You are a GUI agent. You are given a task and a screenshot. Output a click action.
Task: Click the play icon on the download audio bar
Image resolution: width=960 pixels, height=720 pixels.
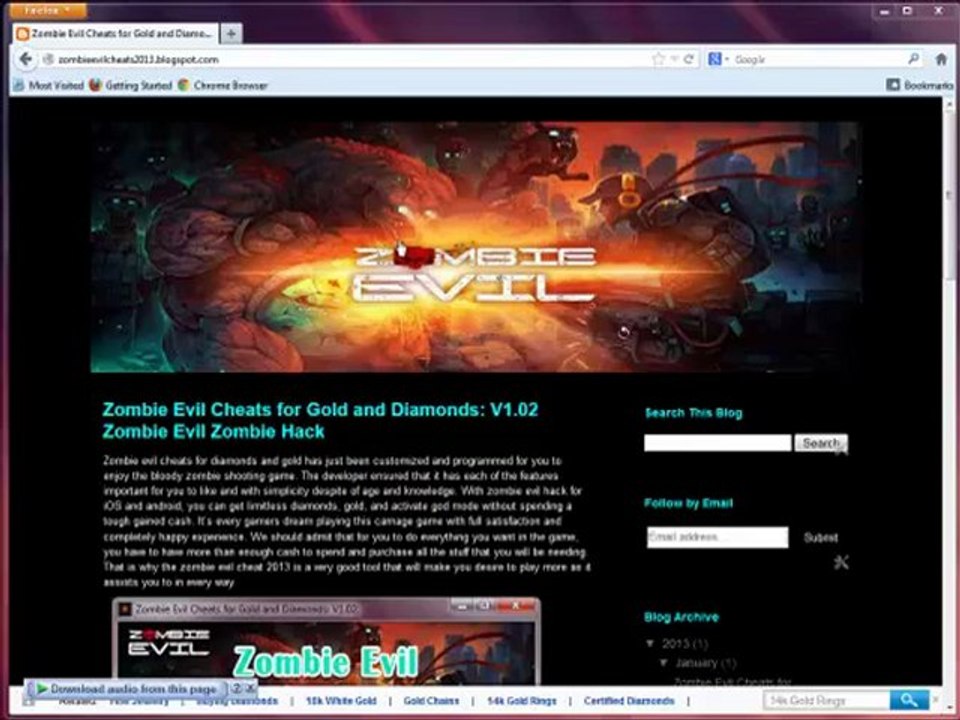(x=41, y=689)
